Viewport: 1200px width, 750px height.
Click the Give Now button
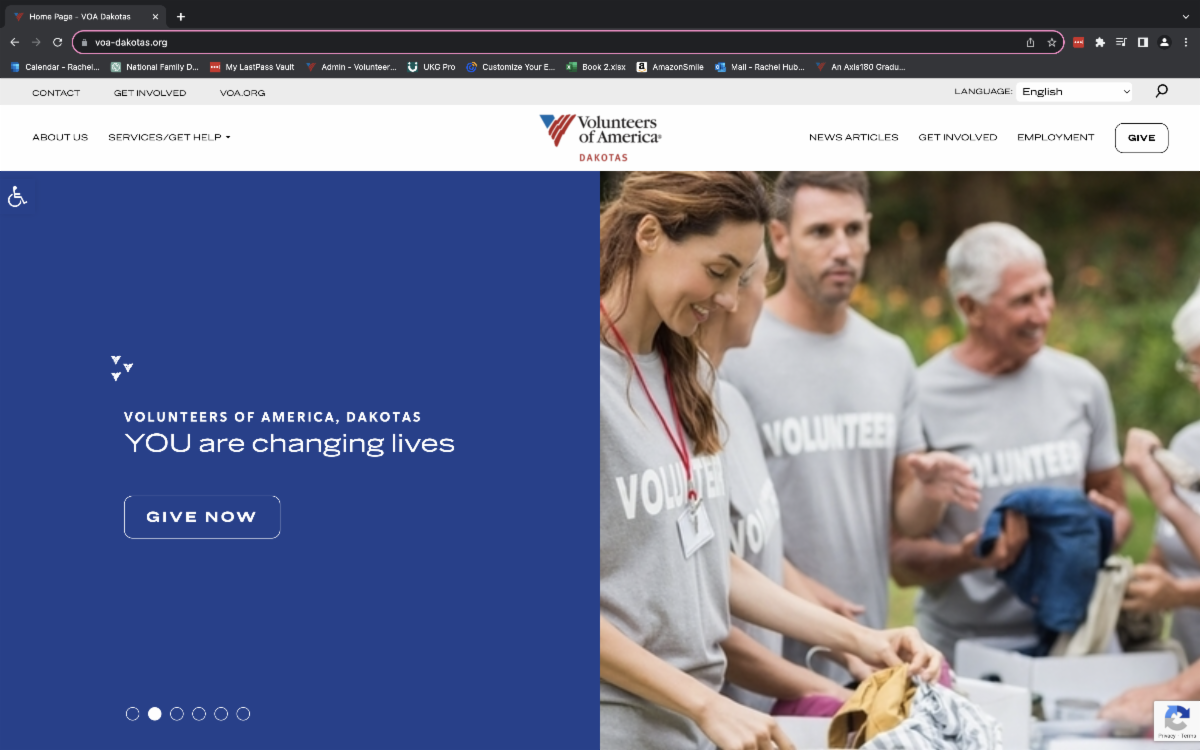[202, 517]
